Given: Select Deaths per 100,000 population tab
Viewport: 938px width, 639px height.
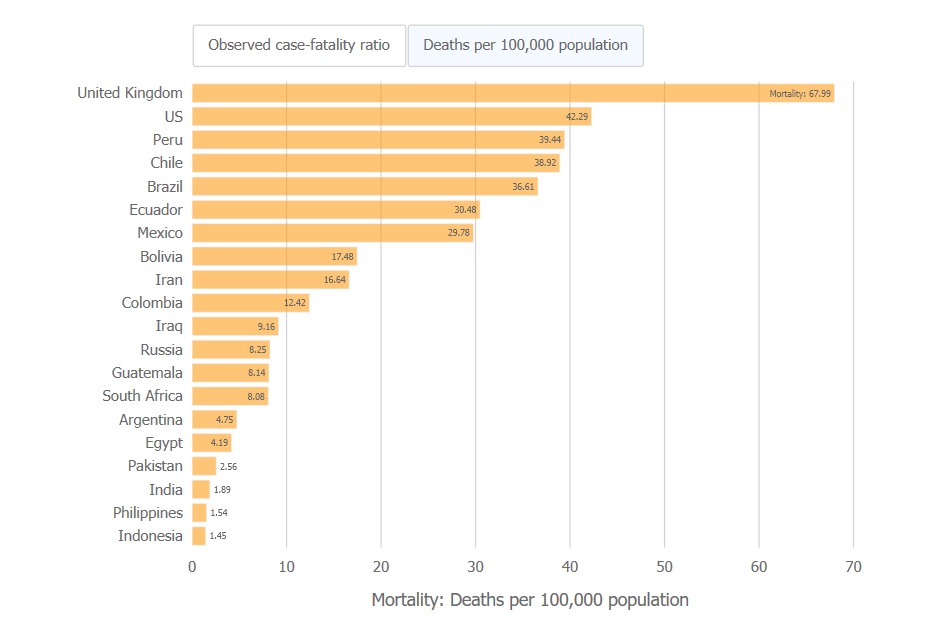Looking at the screenshot, I should [x=525, y=45].
